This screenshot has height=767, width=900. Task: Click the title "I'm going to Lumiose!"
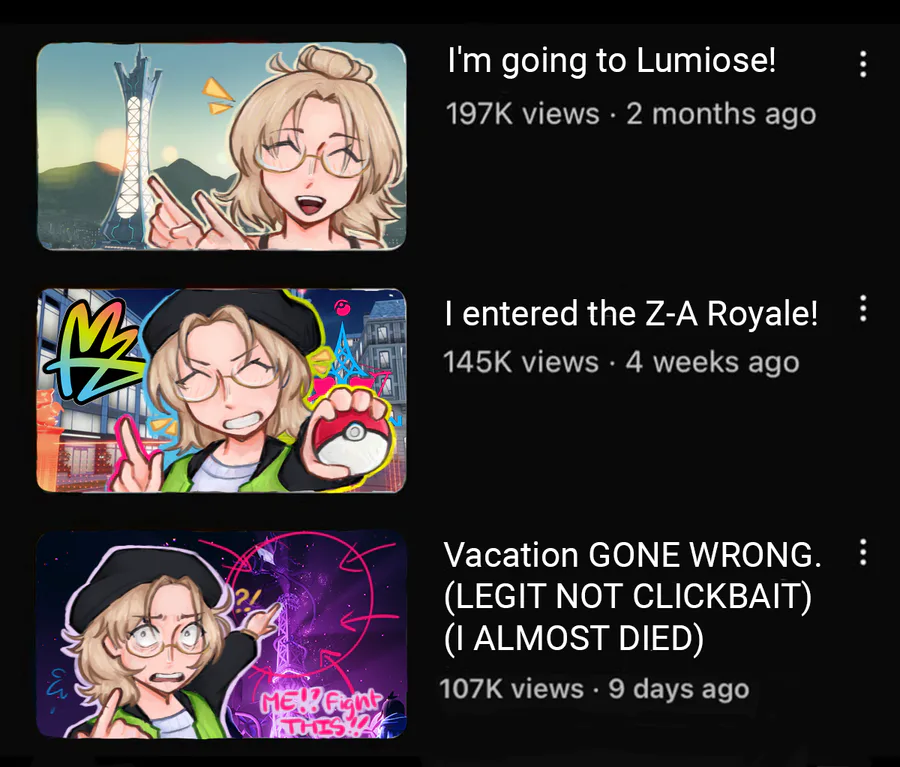pos(612,61)
